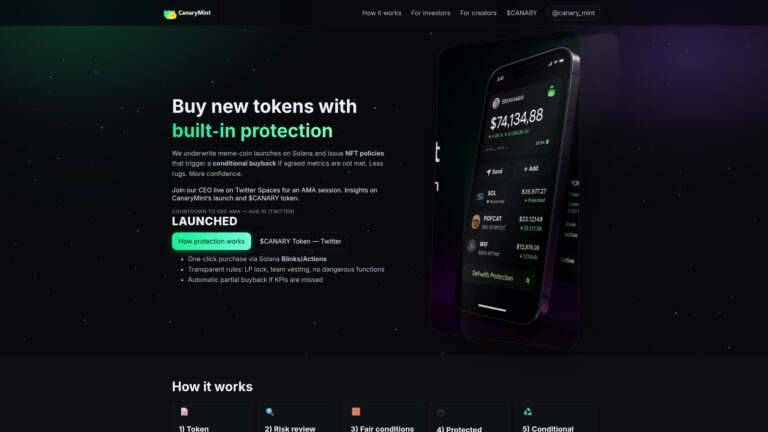Image resolution: width=768 pixels, height=432 pixels.
Task: Tap the + Add button on phone mockup
Action: point(531,169)
